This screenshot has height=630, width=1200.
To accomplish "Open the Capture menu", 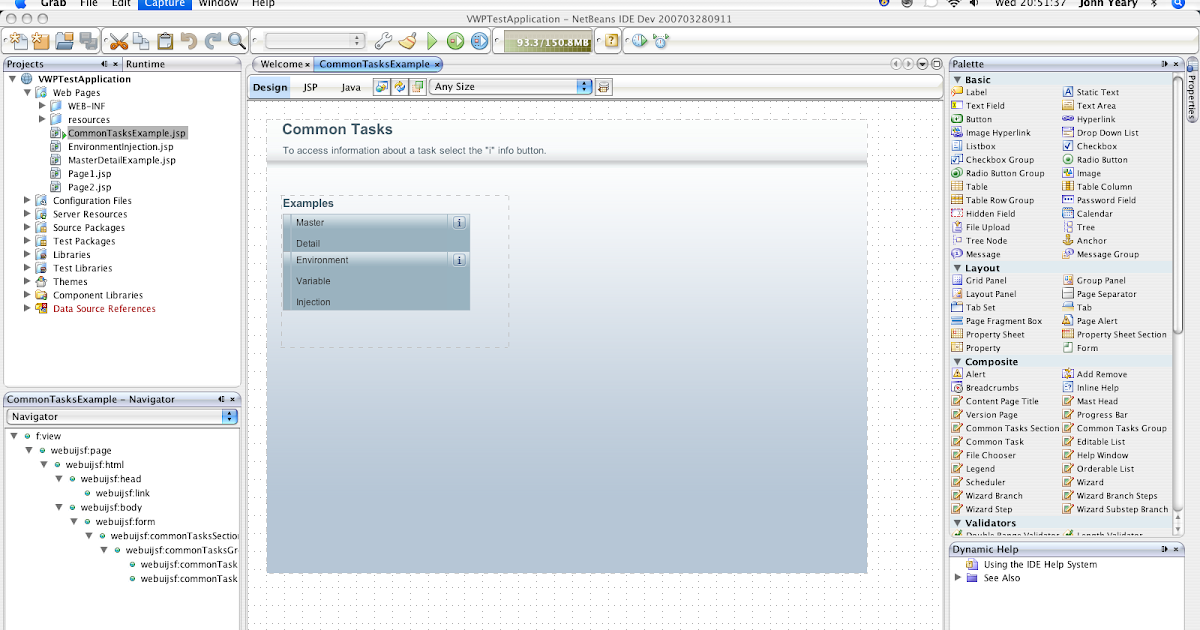I will (164, 4).
